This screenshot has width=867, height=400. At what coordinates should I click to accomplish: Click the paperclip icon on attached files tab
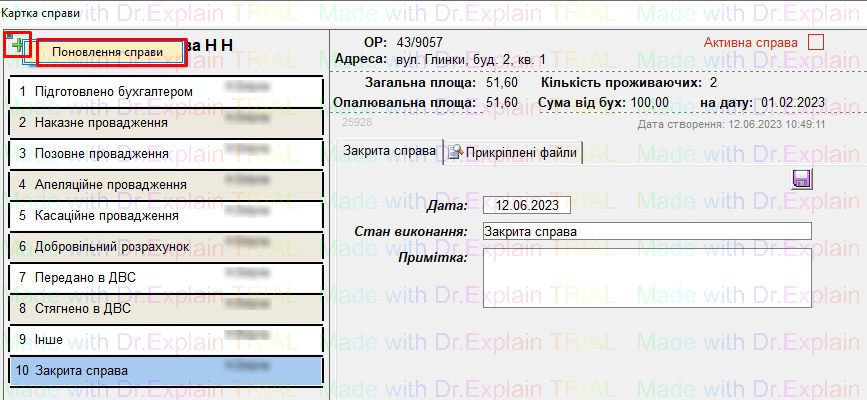454,152
